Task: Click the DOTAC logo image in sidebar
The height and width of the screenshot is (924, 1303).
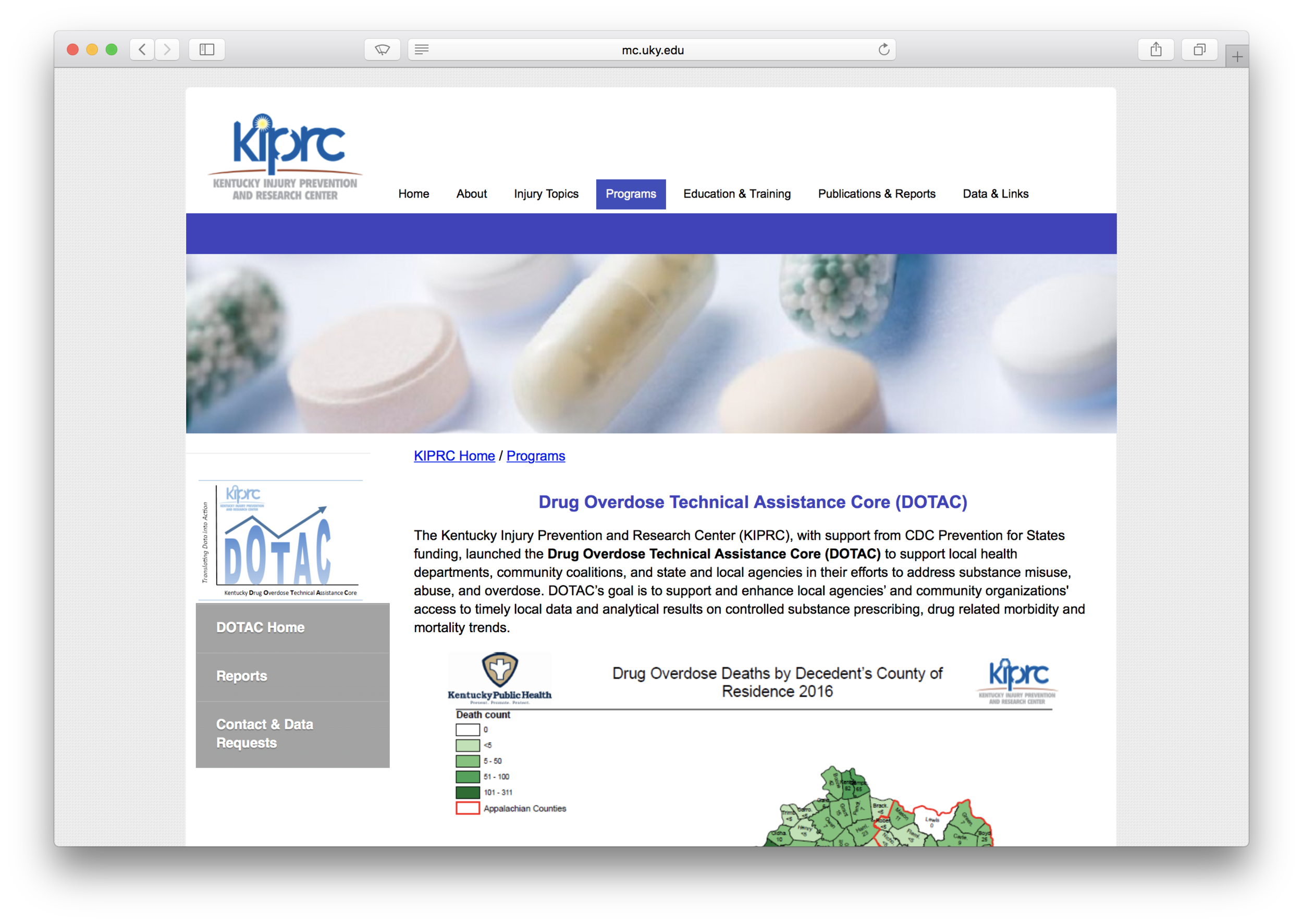Action: pos(280,540)
